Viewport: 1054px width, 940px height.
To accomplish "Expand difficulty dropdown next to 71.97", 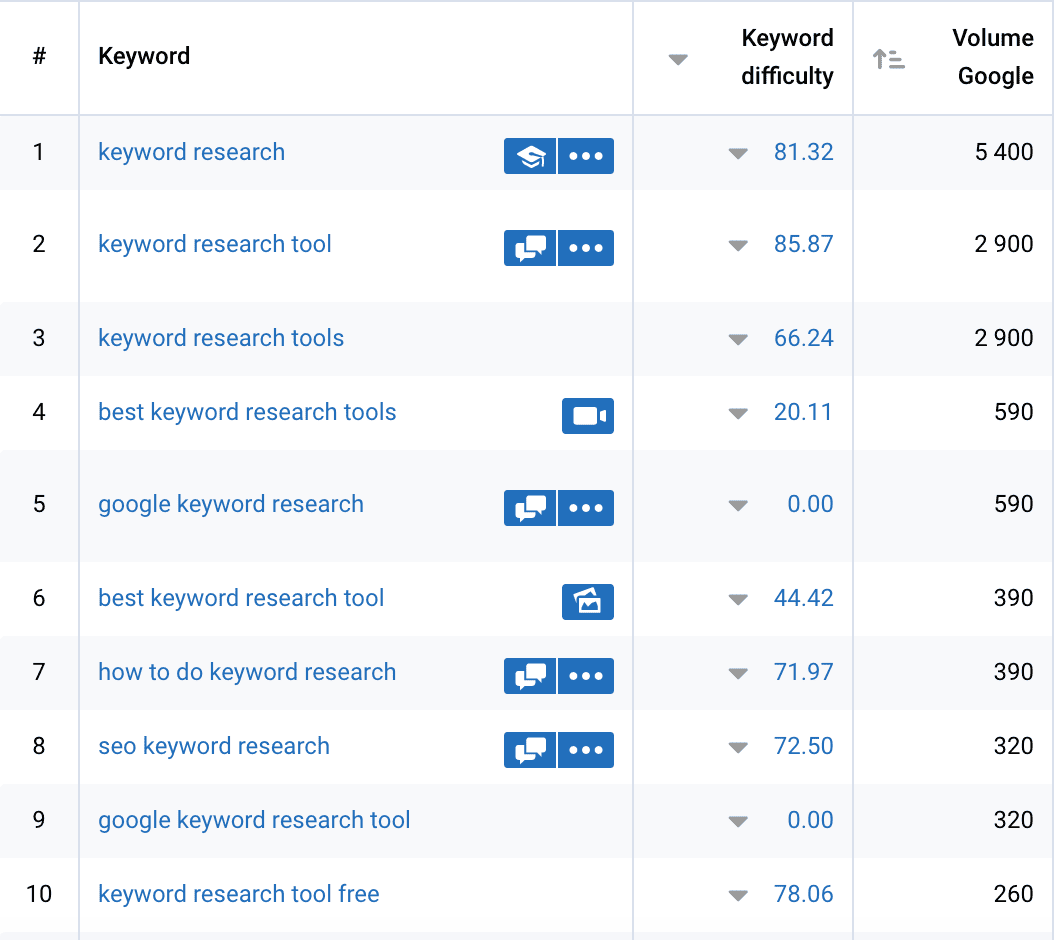I will (x=738, y=673).
